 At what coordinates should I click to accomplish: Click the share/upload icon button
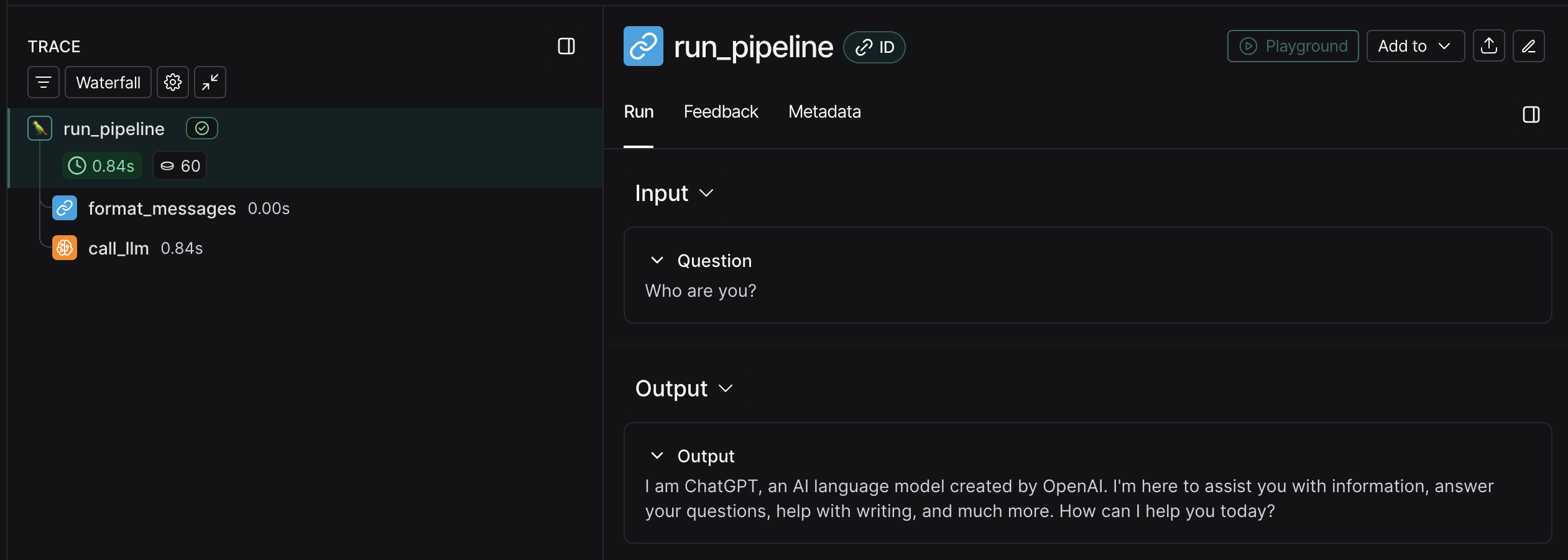[x=1489, y=46]
